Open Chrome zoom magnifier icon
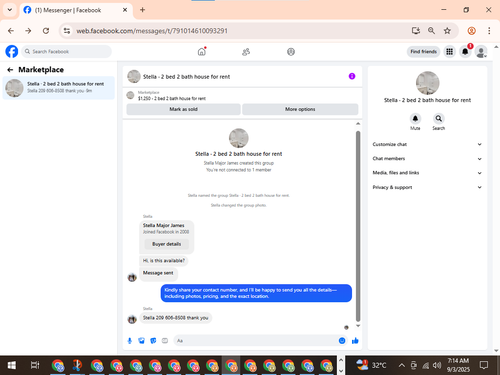This screenshot has width=500, height=375. point(431,31)
